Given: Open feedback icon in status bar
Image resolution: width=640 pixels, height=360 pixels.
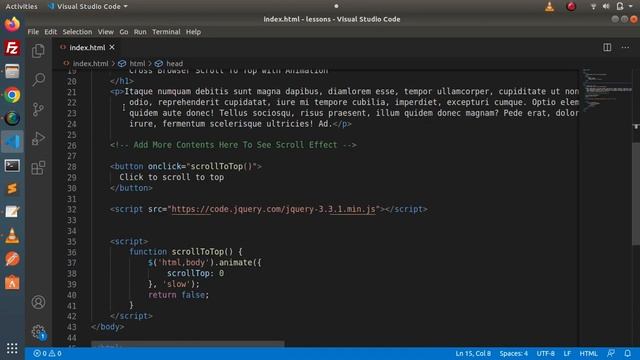Looking at the screenshot, I should pyautogui.click(x=611, y=353).
